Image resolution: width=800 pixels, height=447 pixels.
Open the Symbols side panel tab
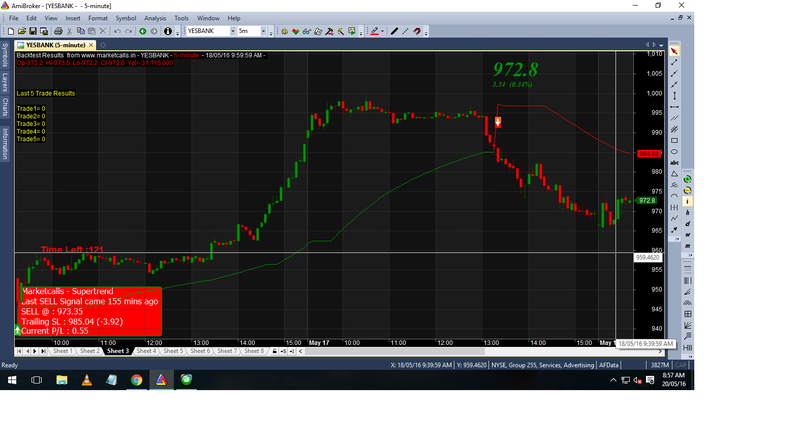5,55
